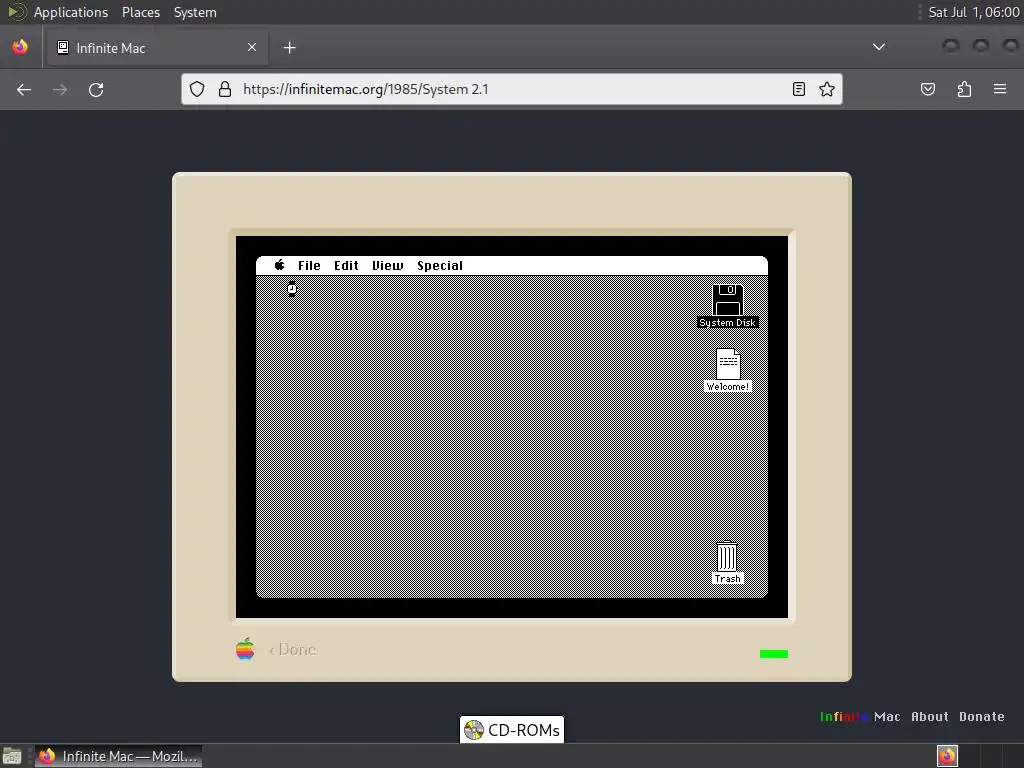1024x768 pixels.
Task: Select the System Disk floppy icon
Action: pos(728,306)
